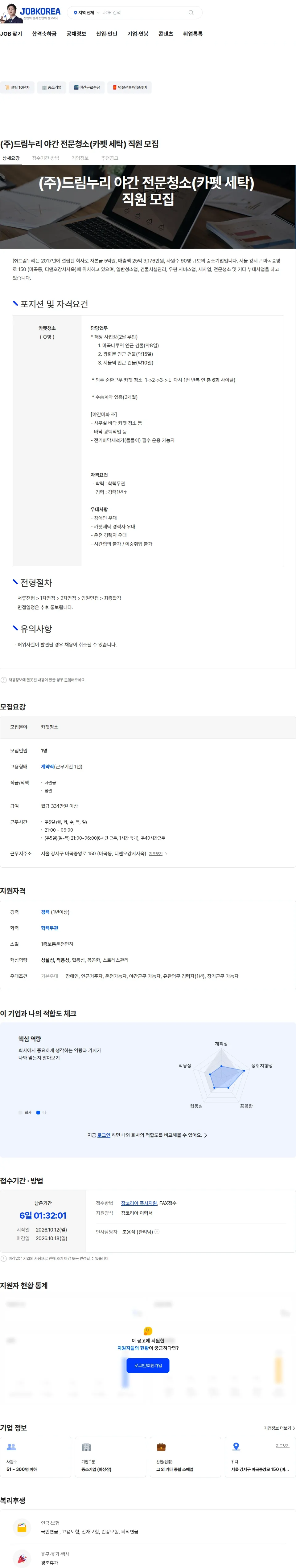The image size is (296, 1568).
Task: Click the 회사 legend dot
Action: coord(20,1112)
